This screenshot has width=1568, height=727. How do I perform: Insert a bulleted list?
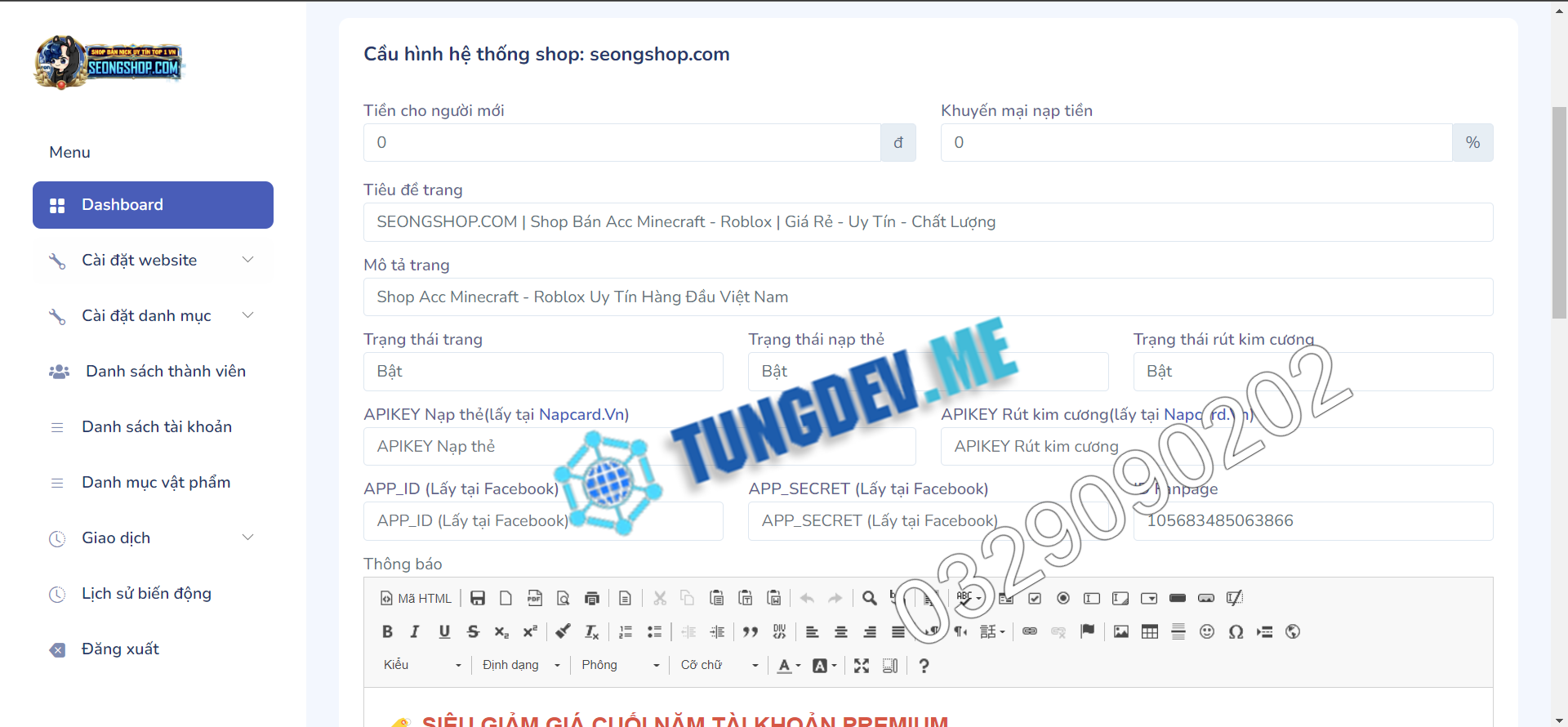pos(654,631)
